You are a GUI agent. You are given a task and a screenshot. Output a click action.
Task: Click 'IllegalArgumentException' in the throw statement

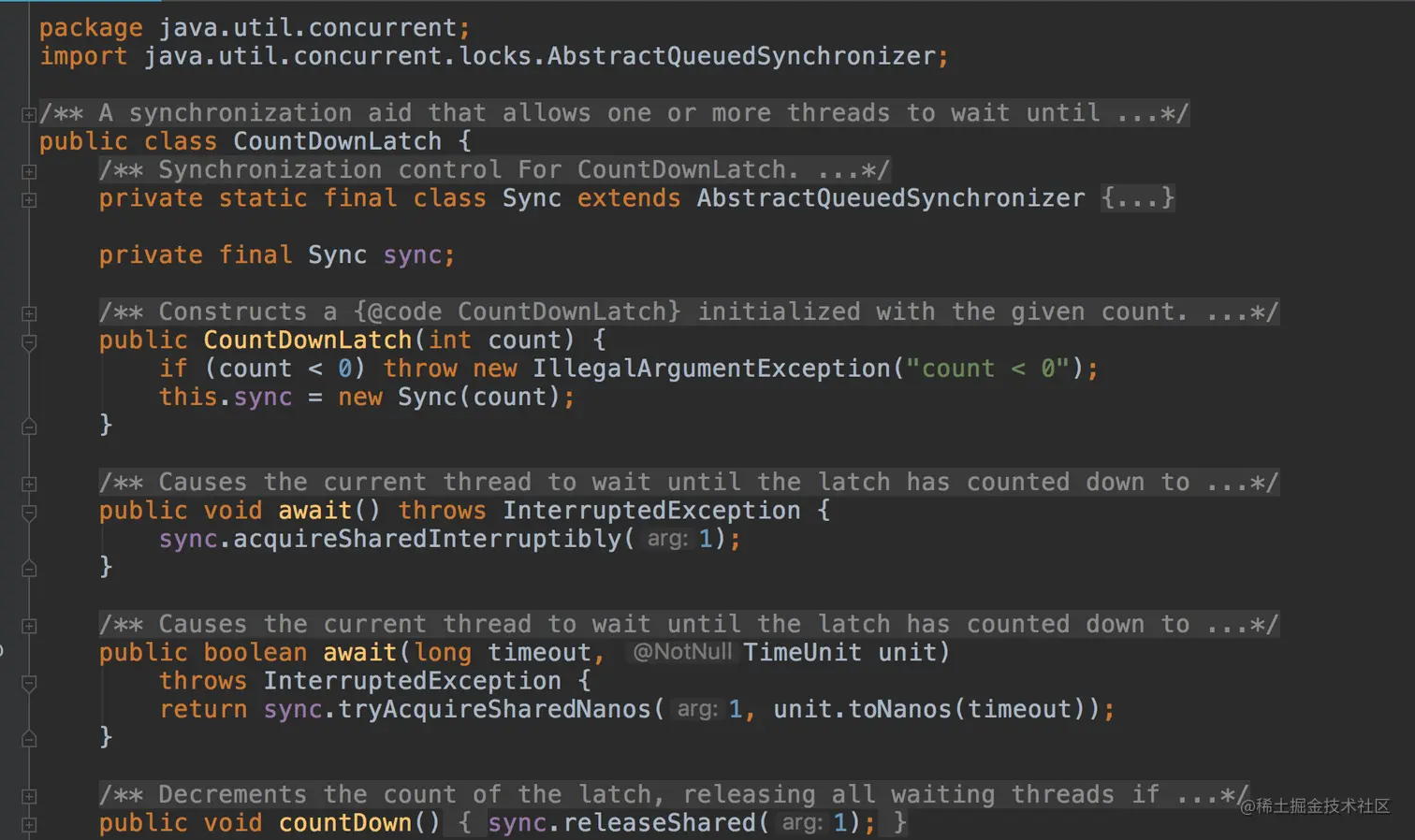pos(711,369)
